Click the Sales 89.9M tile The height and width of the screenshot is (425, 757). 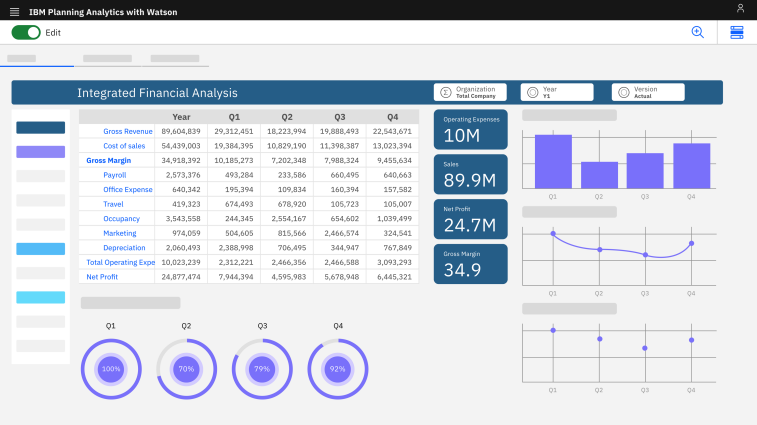[470, 174]
